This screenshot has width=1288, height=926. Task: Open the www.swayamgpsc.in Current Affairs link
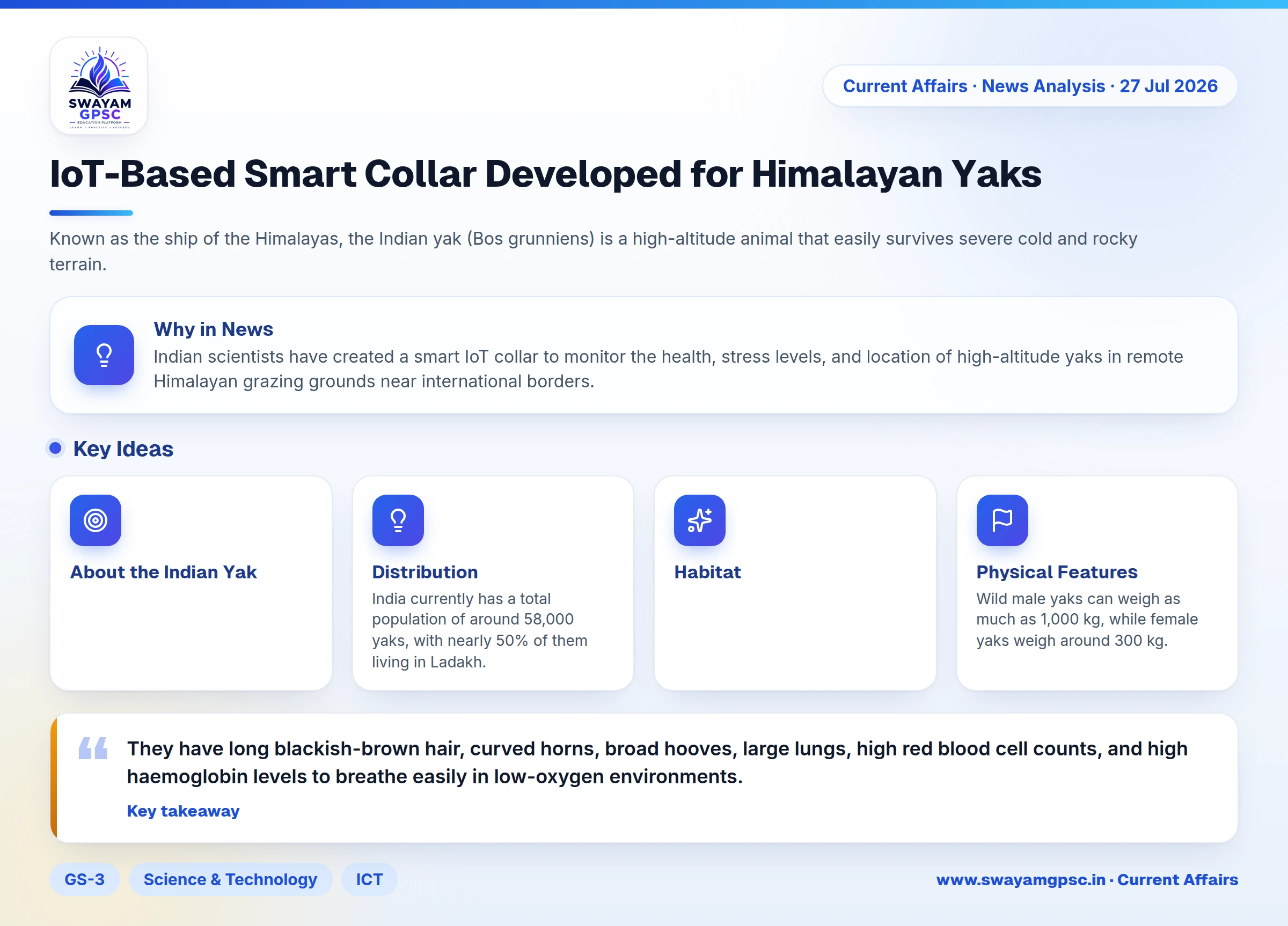[x=1087, y=879]
